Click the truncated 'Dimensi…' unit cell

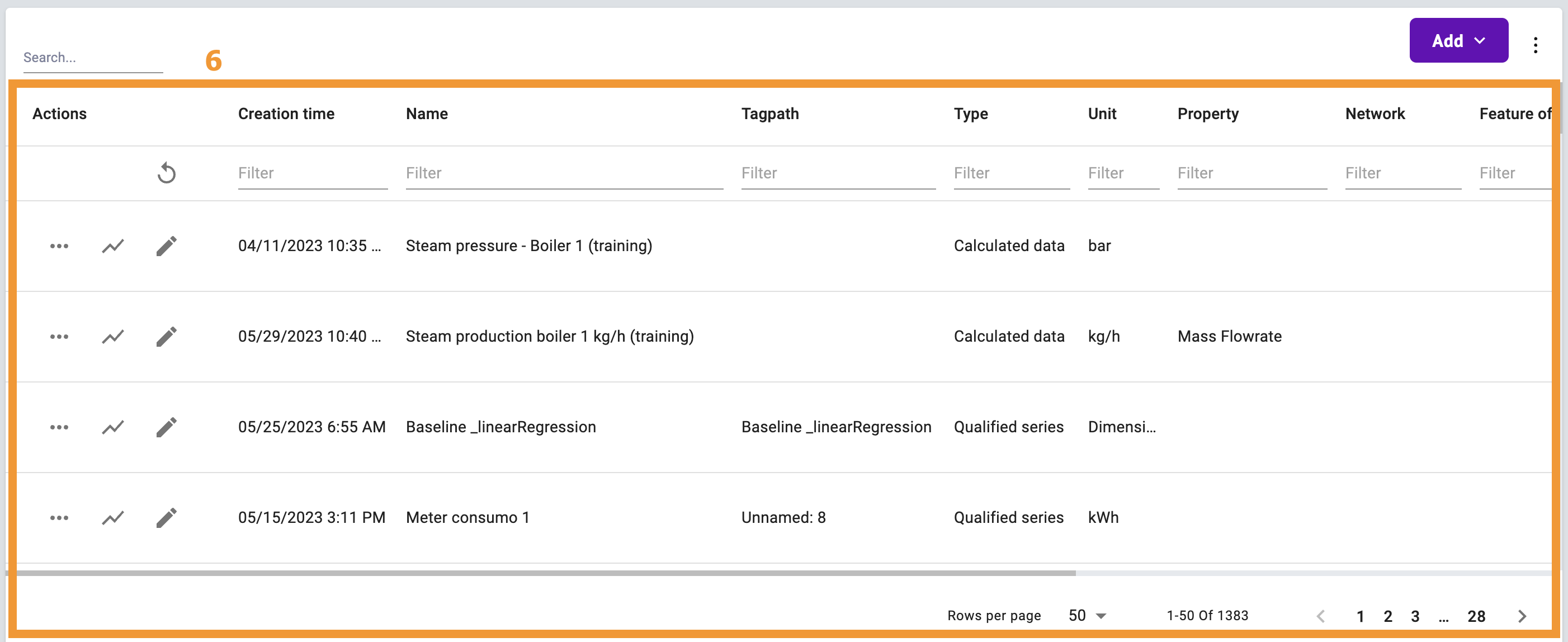(x=1122, y=427)
